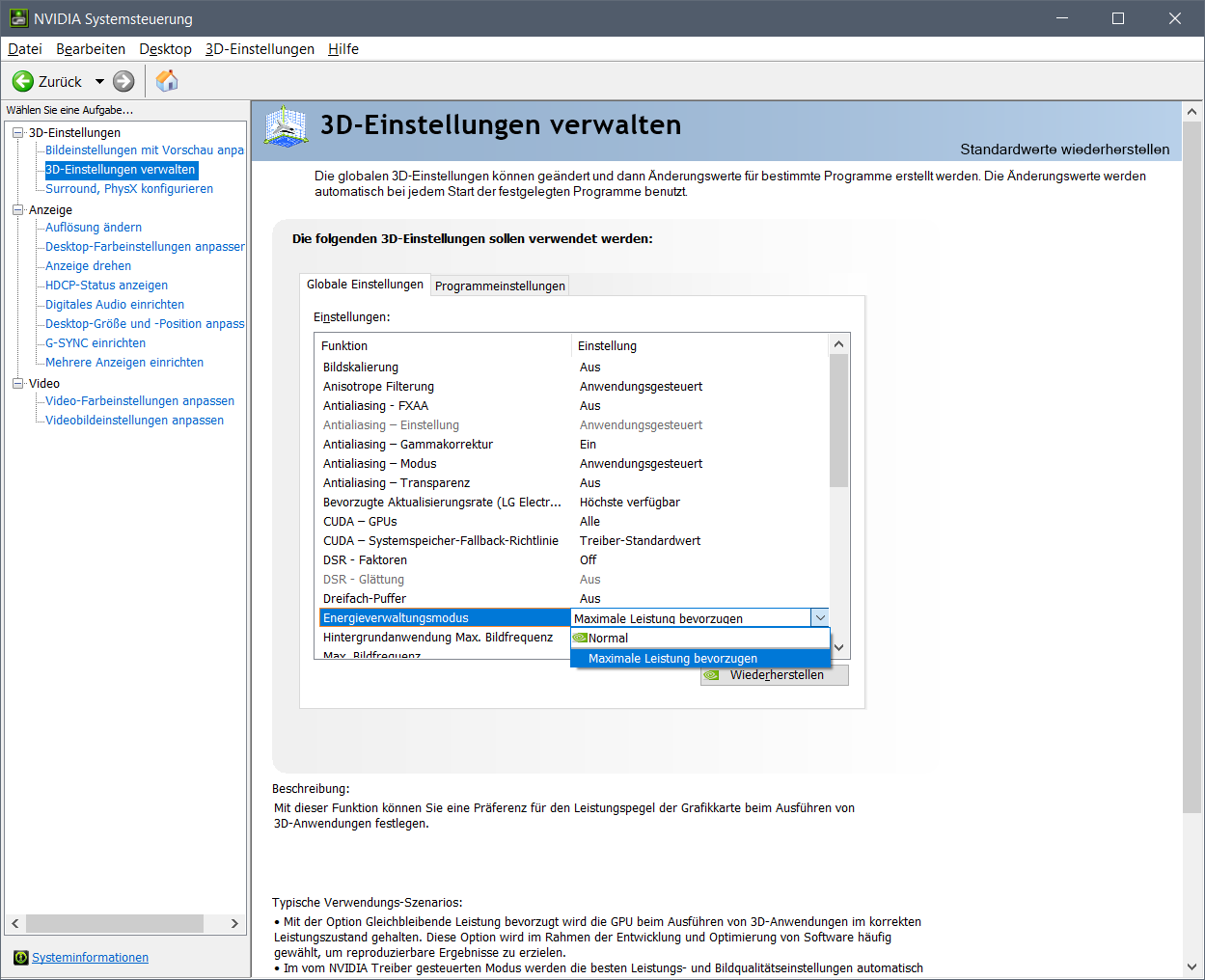Click main page scroll-down arrow

point(1192,966)
